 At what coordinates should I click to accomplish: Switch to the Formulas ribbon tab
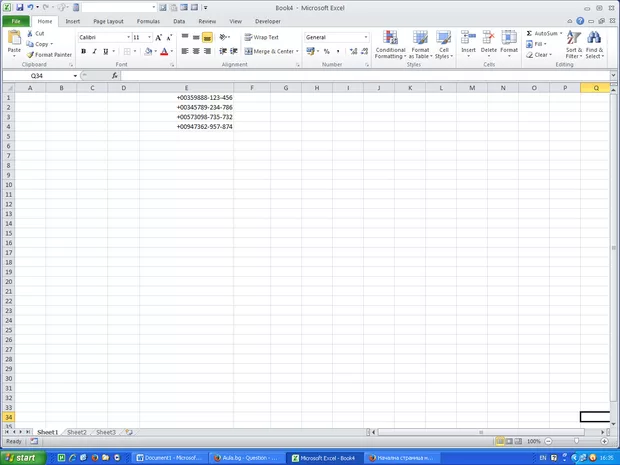(148, 20)
